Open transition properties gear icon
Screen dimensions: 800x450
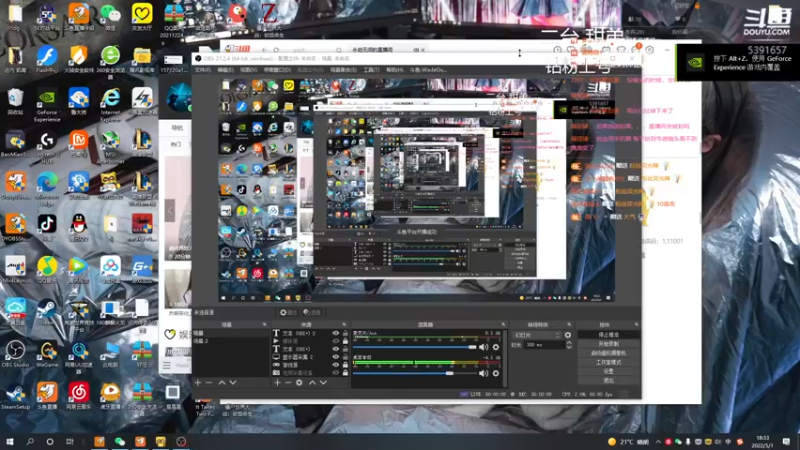[x=568, y=335]
